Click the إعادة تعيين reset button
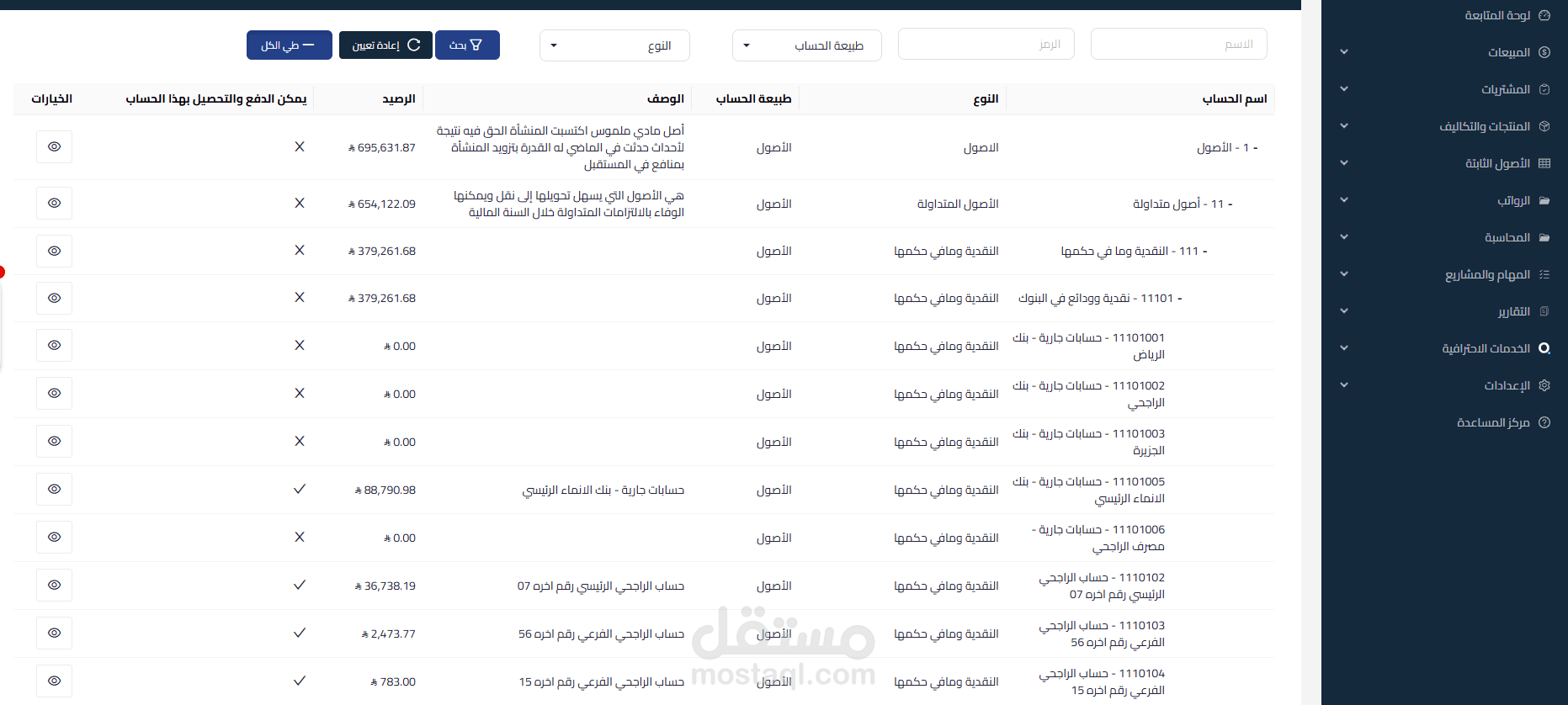This screenshot has height=705, width=1568. pyautogui.click(x=385, y=45)
